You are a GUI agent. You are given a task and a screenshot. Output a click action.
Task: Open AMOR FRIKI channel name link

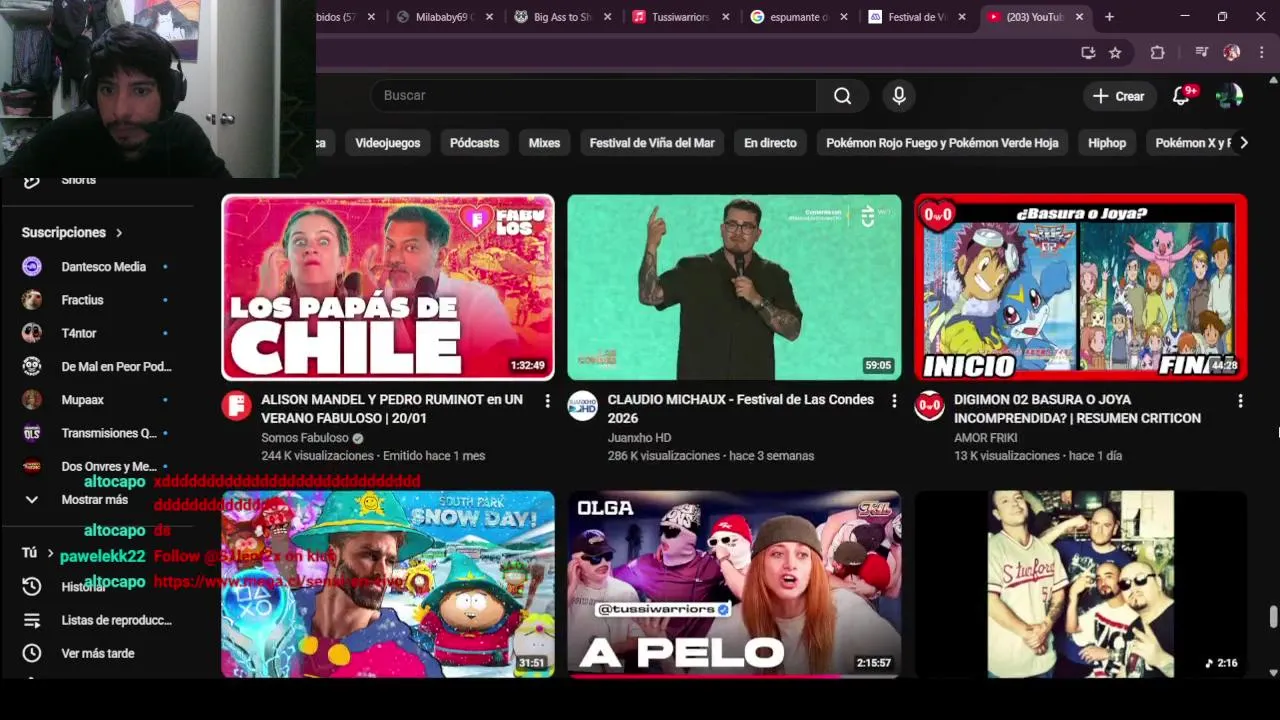coord(986,438)
